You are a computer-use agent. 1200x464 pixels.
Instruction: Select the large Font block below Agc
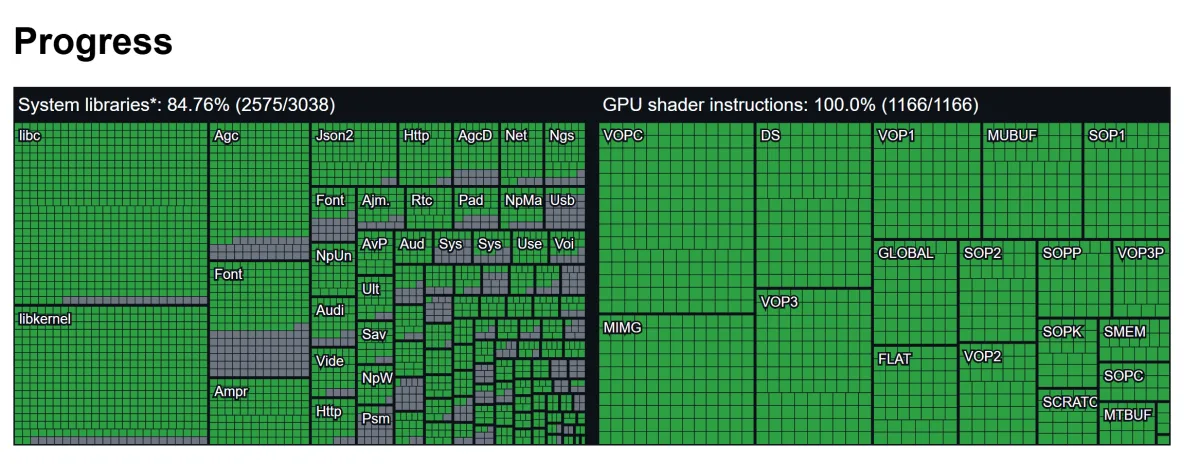click(259, 320)
